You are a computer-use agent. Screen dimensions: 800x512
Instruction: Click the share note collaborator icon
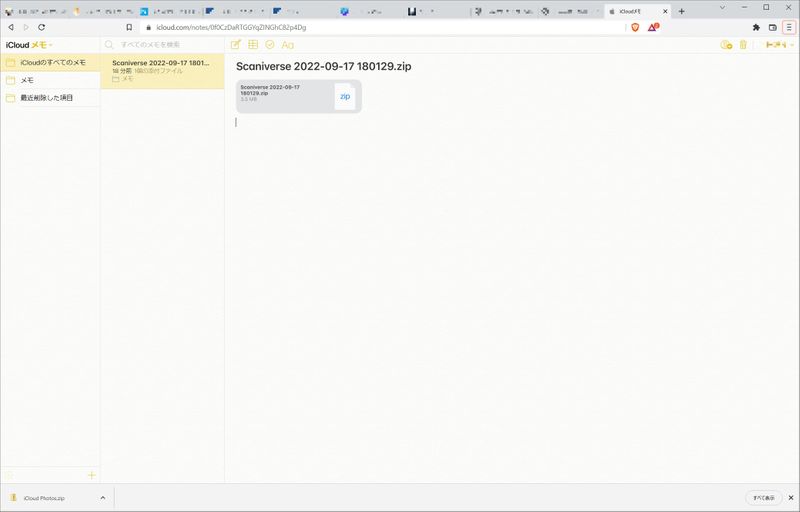tap(726, 45)
